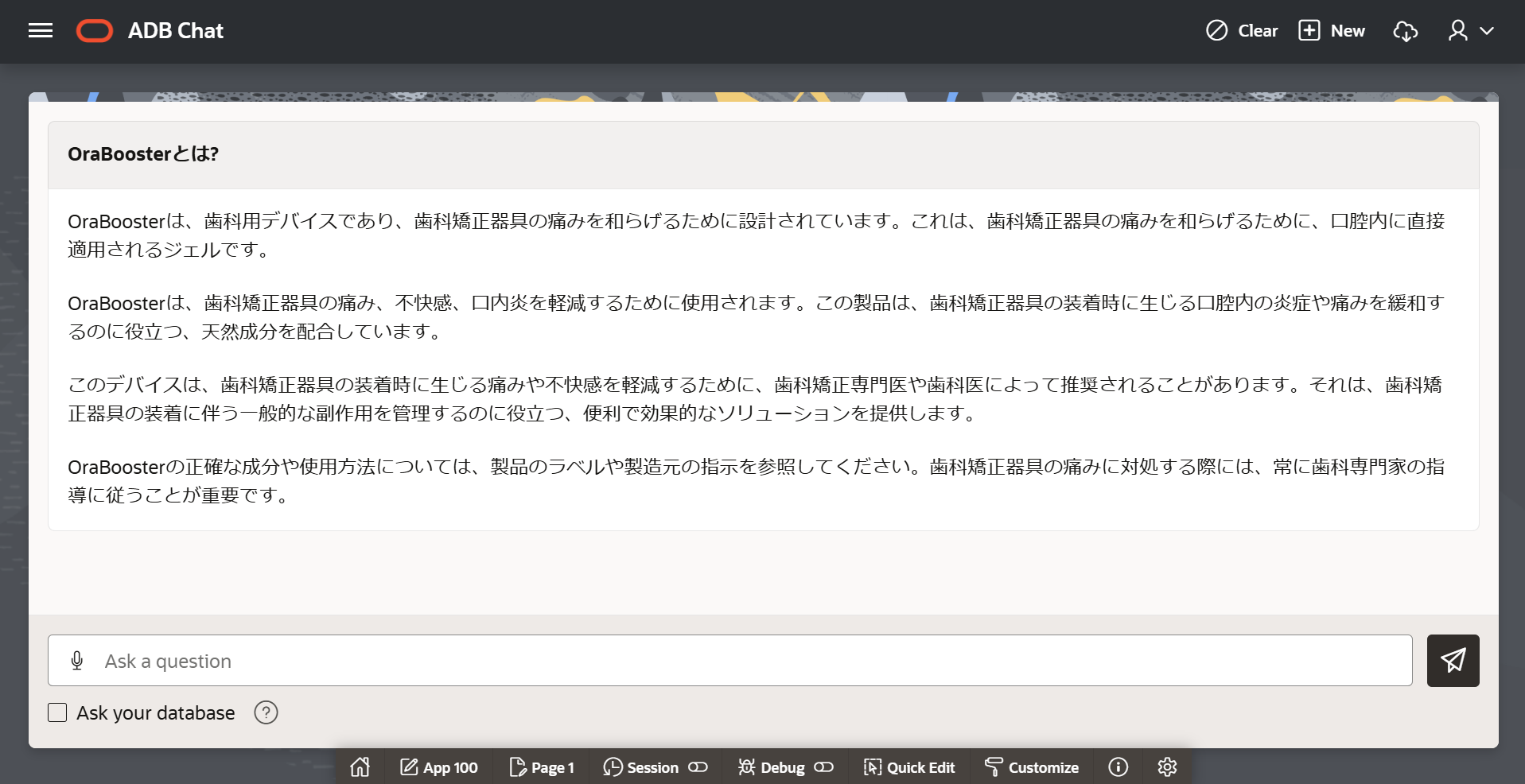Activate the microphone voice input
Viewport: 1525px width, 784px height.
(x=77, y=661)
